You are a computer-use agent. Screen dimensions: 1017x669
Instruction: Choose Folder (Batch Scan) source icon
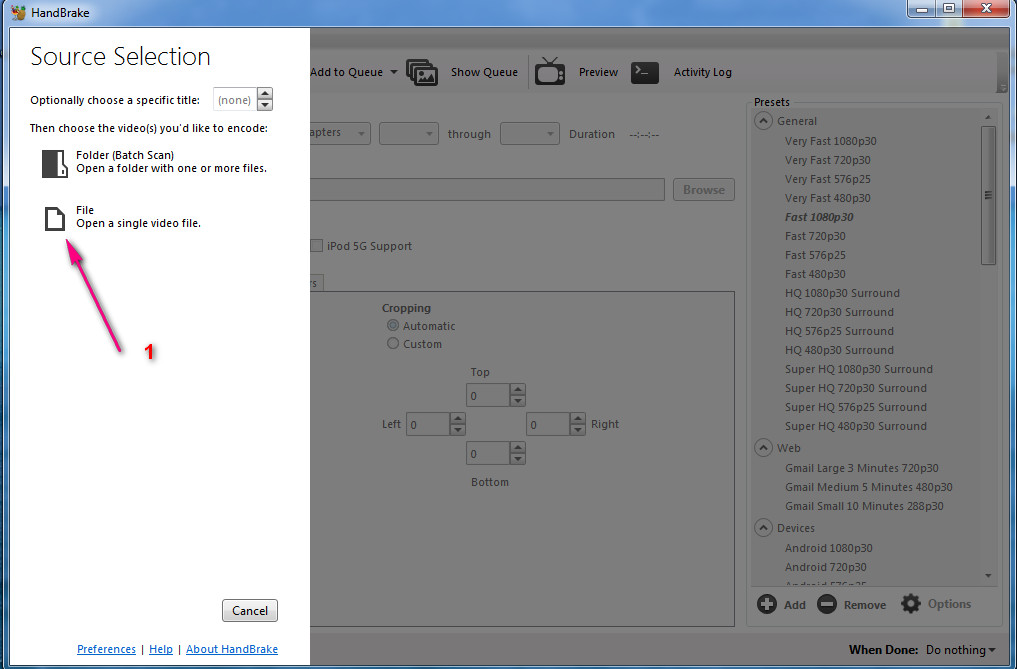click(x=54, y=164)
